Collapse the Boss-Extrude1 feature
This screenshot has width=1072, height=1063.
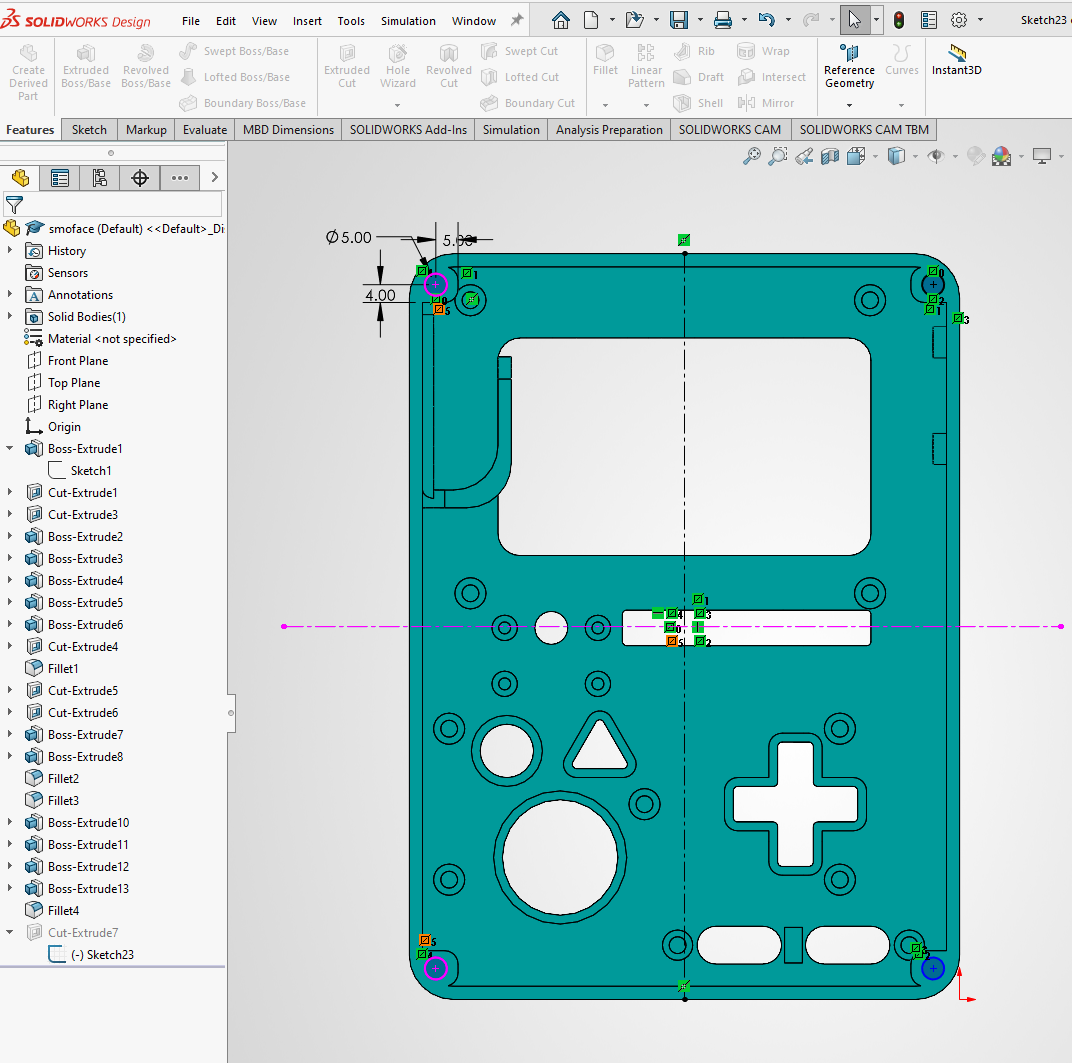coord(10,448)
